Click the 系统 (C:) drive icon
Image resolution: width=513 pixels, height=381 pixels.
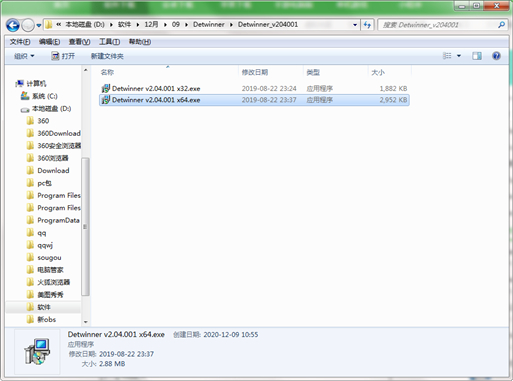coord(25,96)
